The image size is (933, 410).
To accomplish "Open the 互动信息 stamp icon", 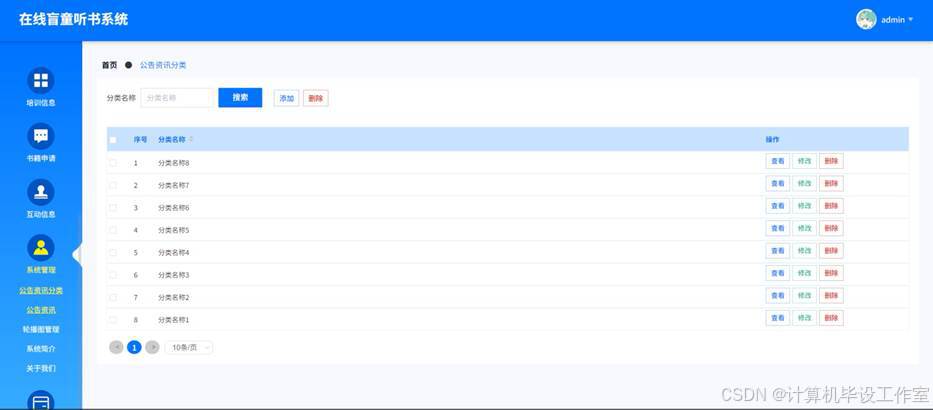I will [x=40, y=192].
